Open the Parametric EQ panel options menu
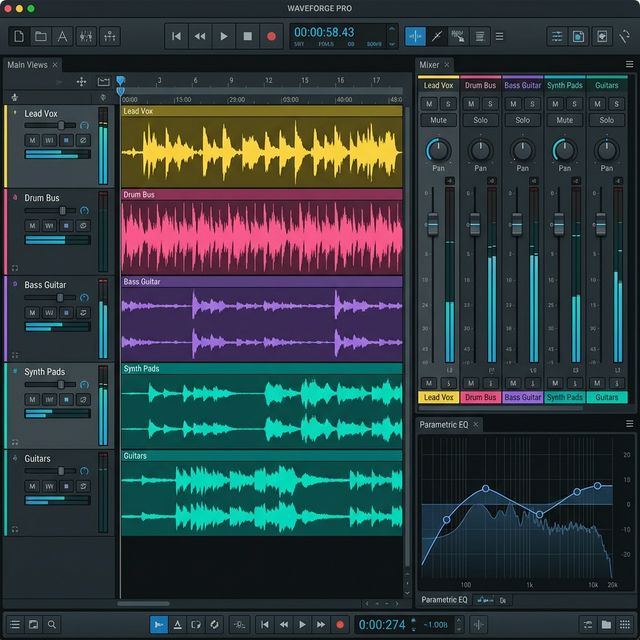This screenshot has width=640, height=640. pyautogui.click(x=629, y=424)
